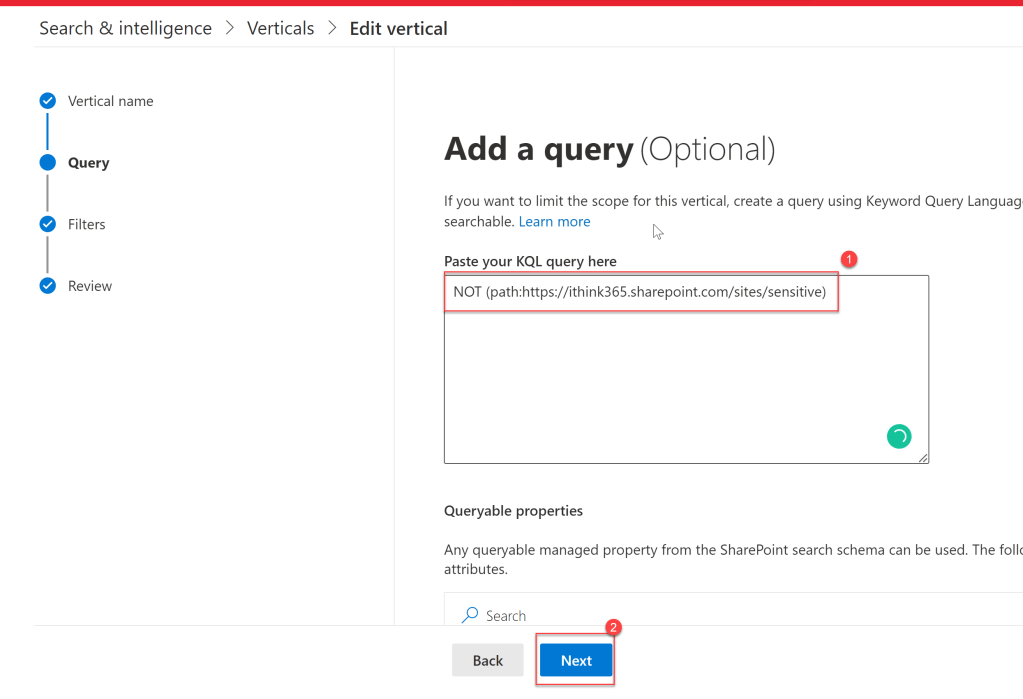1023x699 pixels.
Task: Open the Learn more link
Action: pos(554,221)
